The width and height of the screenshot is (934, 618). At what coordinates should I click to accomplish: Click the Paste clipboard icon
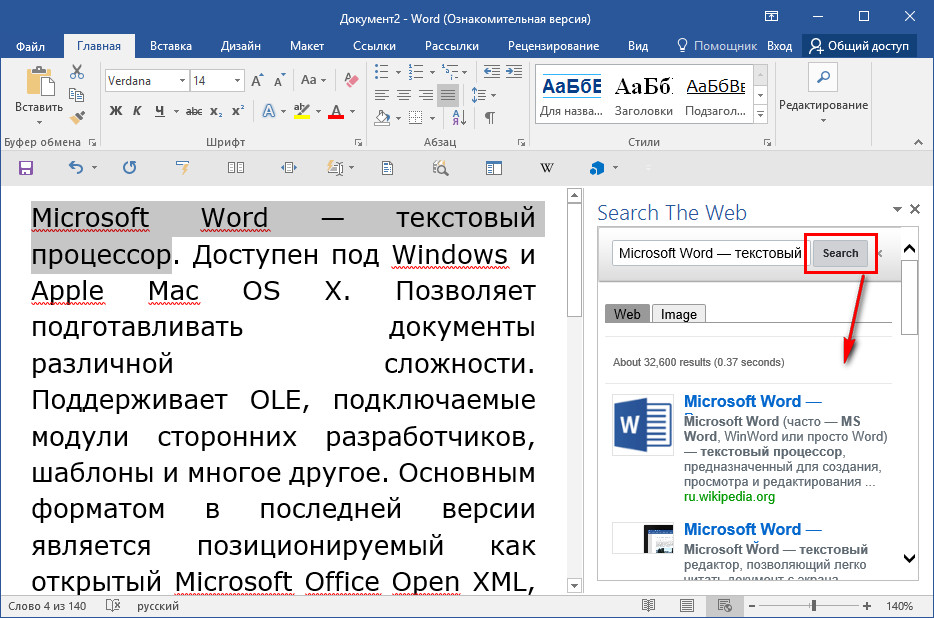[x=39, y=82]
